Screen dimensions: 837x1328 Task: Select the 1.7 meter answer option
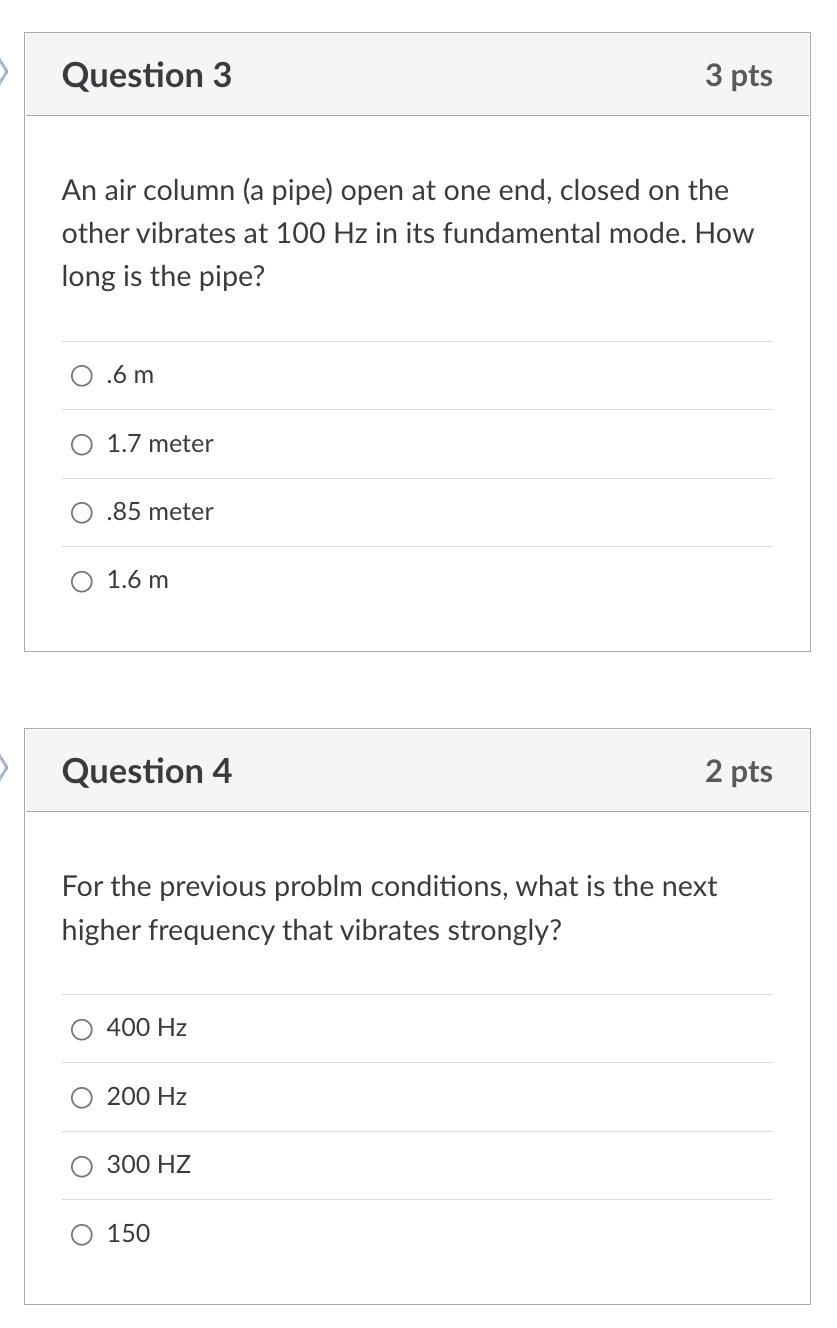(x=82, y=444)
